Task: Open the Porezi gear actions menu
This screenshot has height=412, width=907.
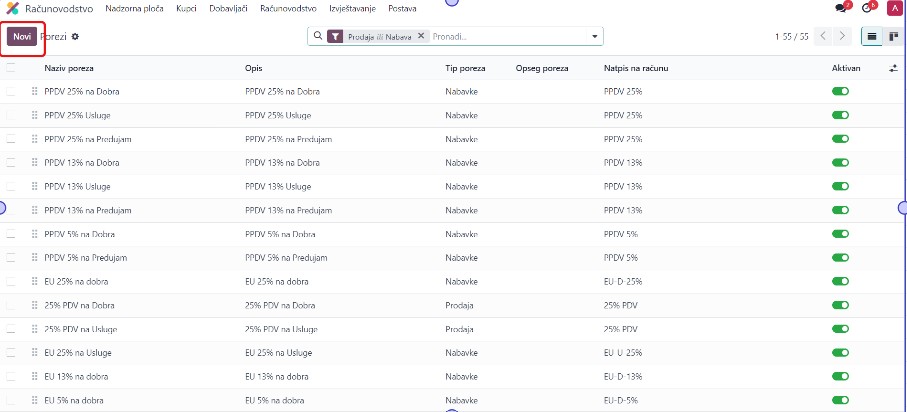Action: tap(75, 36)
